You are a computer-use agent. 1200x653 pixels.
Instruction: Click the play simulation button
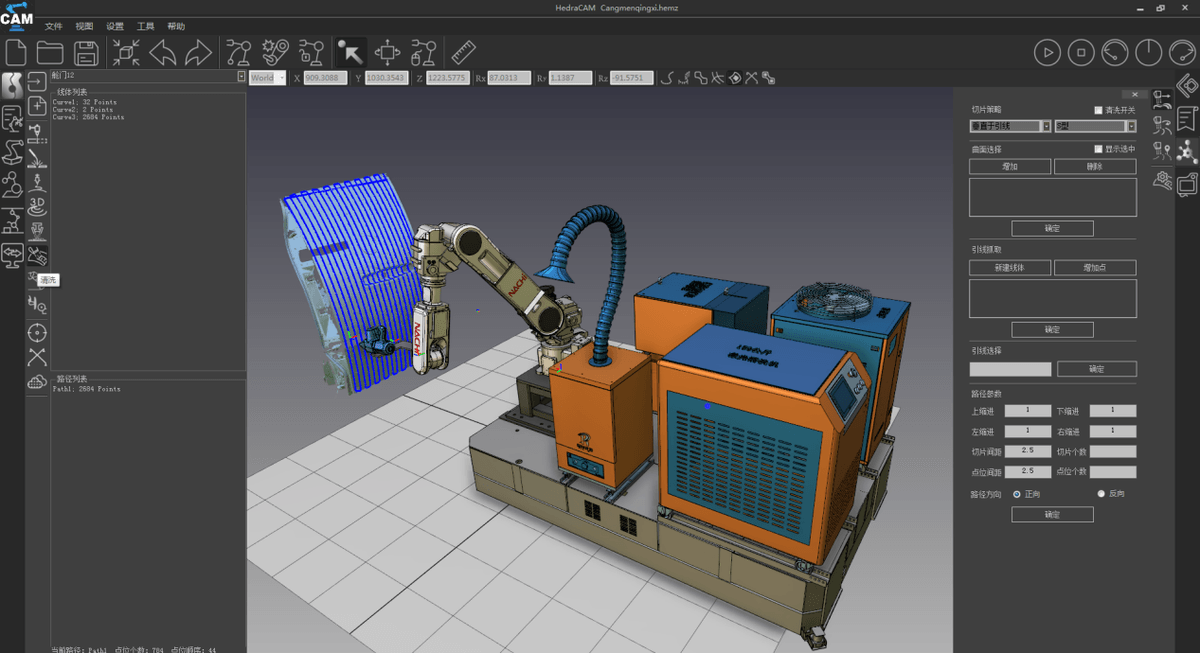pos(1047,52)
